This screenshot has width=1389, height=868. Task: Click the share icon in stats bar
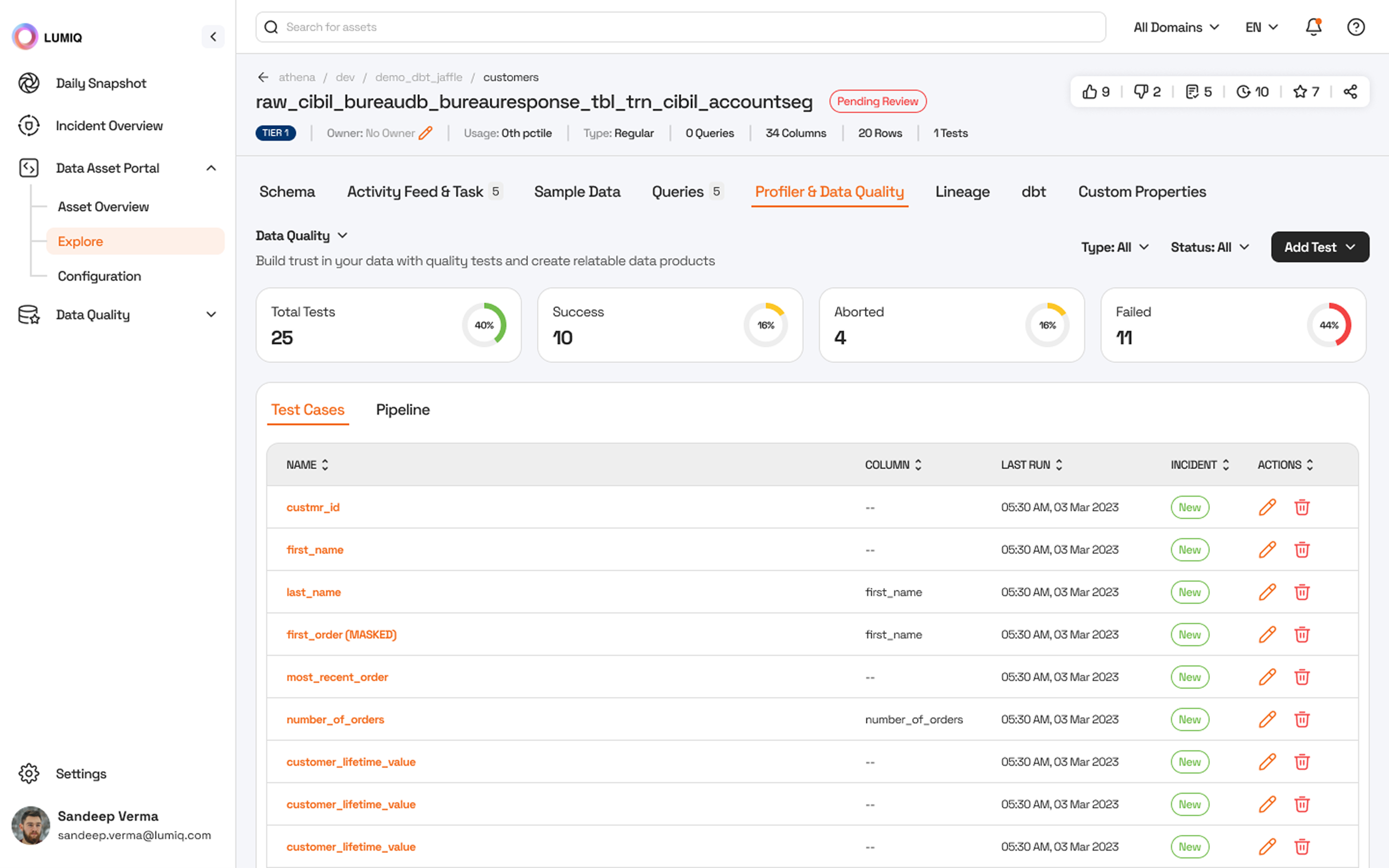pyautogui.click(x=1350, y=92)
